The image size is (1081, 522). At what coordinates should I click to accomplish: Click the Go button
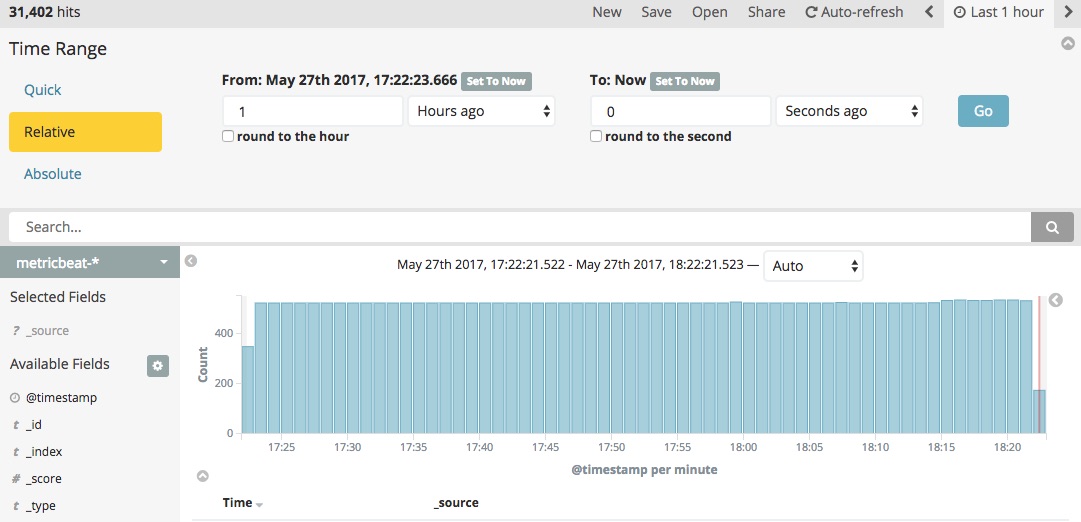(x=983, y=111)
